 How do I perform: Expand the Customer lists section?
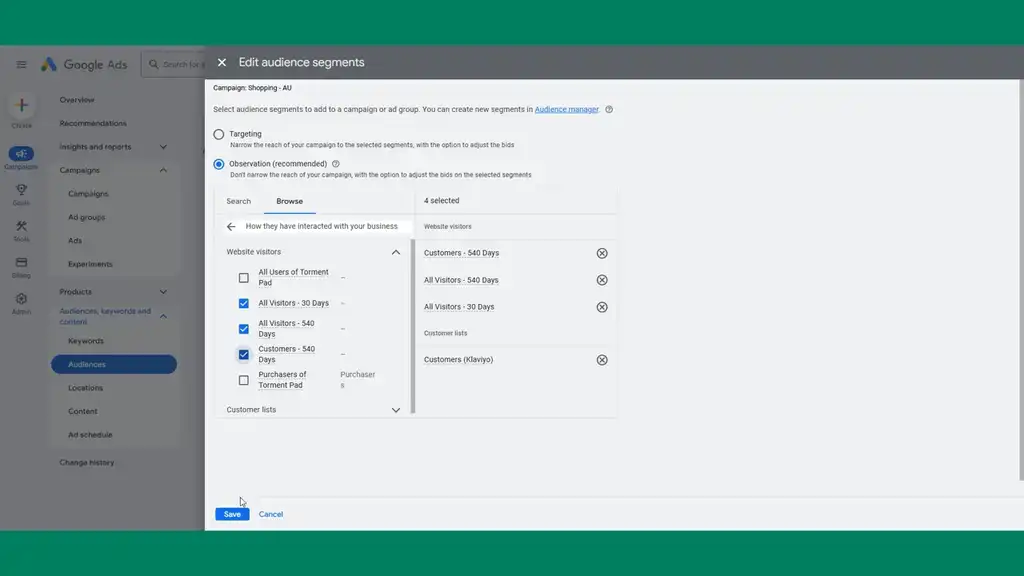click(396, 410)
